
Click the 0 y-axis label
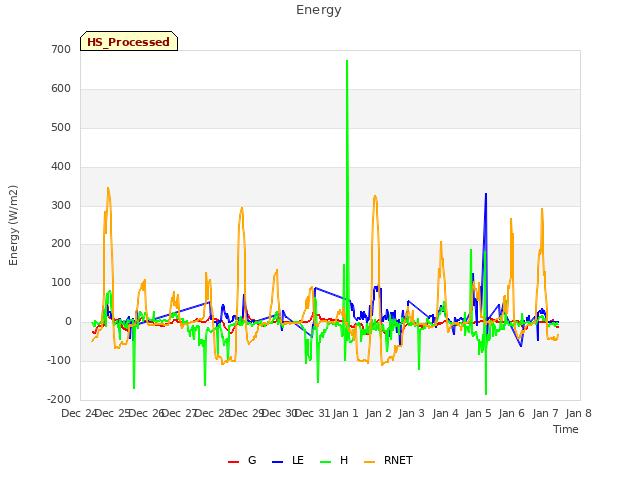tap(68, 322)
